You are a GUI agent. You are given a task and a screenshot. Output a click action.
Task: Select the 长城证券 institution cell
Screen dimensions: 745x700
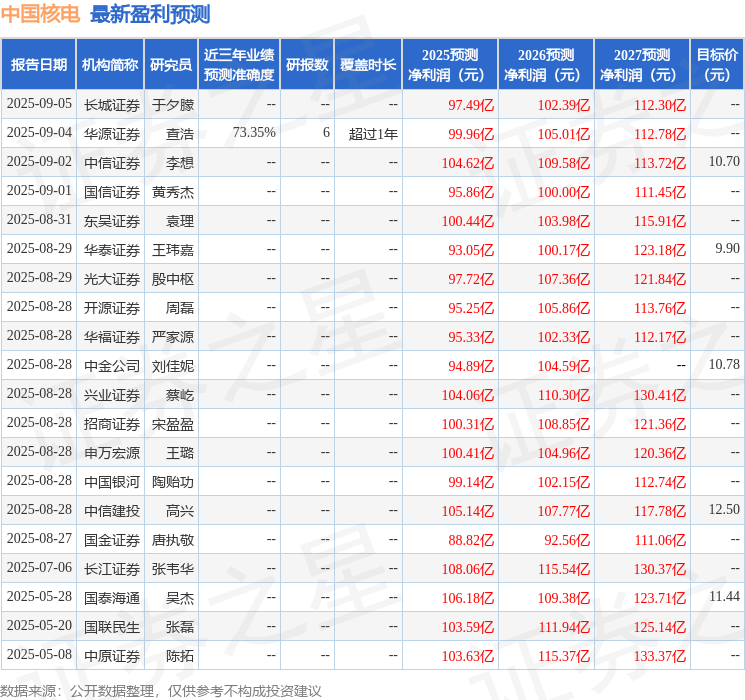tap(112, 105)
